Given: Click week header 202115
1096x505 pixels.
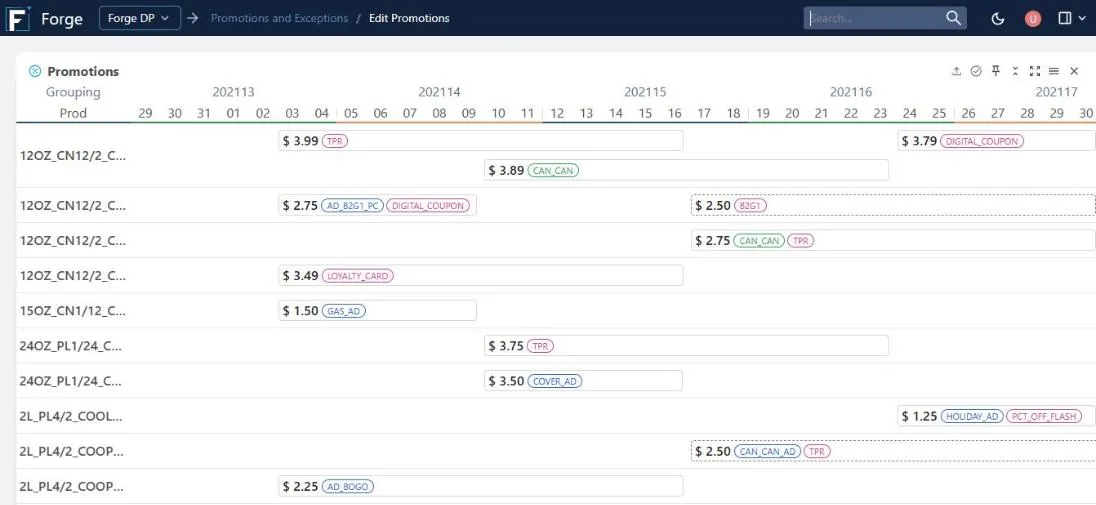Looking at the screenshot, I should click(645, 92).
